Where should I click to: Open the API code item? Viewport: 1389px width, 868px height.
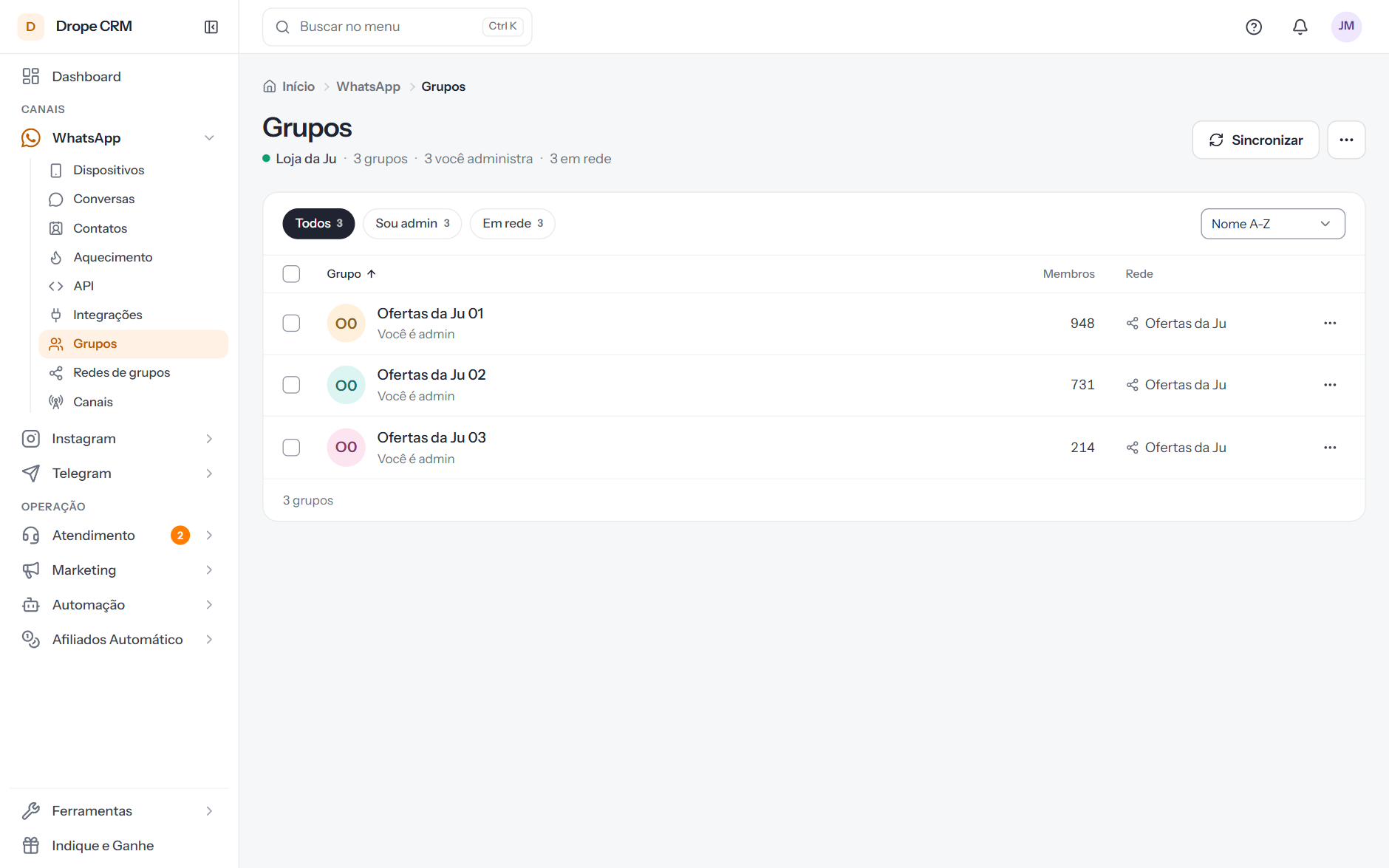click(x=133, y=287)
